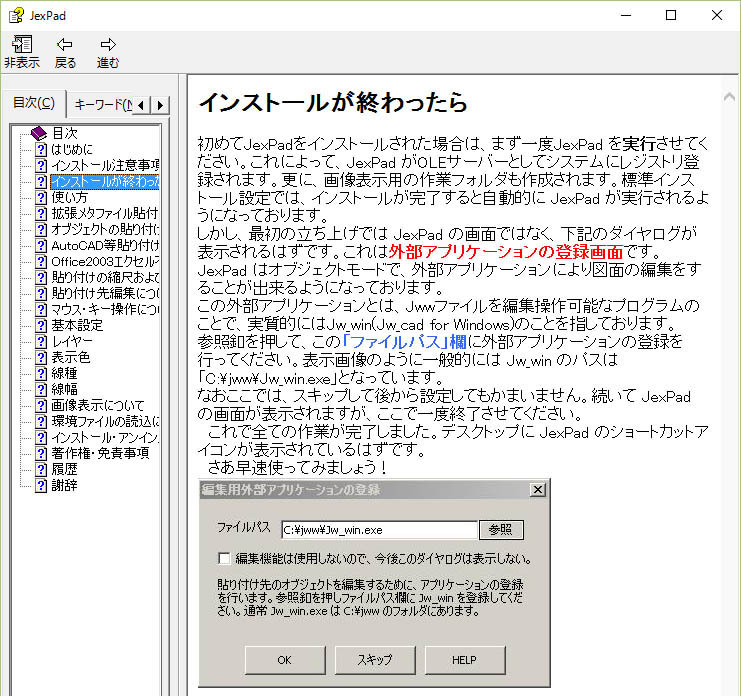Viewport: 741px width, 696px height.
Task: Open the 画像表示について topic
Action: (x=97, y=406)
